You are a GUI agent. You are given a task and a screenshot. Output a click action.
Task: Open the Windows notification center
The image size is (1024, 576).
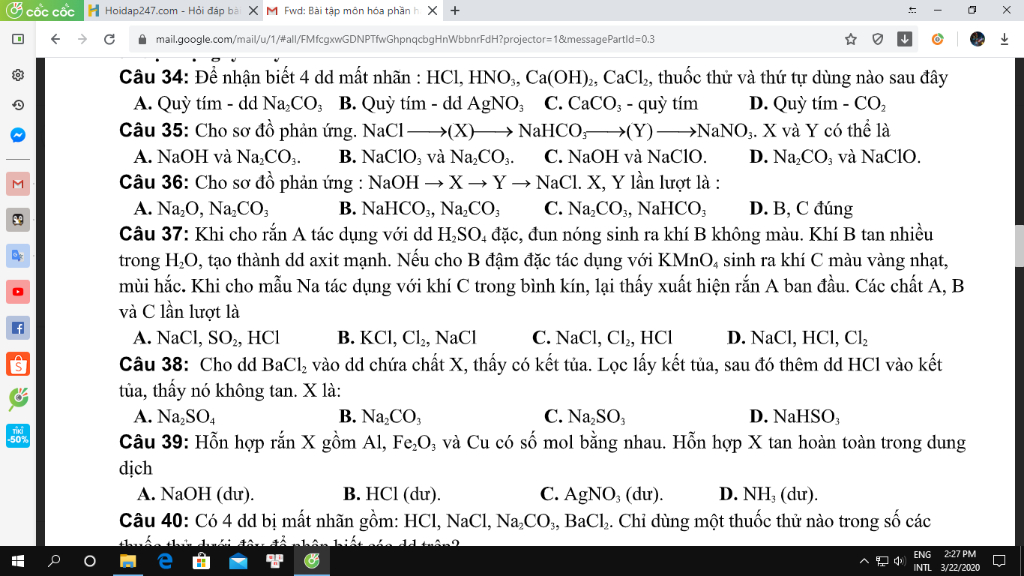pos(999,561)
